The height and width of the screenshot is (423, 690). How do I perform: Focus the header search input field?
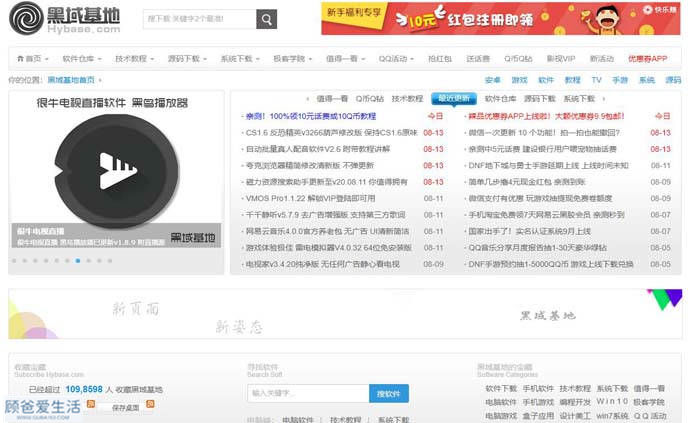coord(200,19)
